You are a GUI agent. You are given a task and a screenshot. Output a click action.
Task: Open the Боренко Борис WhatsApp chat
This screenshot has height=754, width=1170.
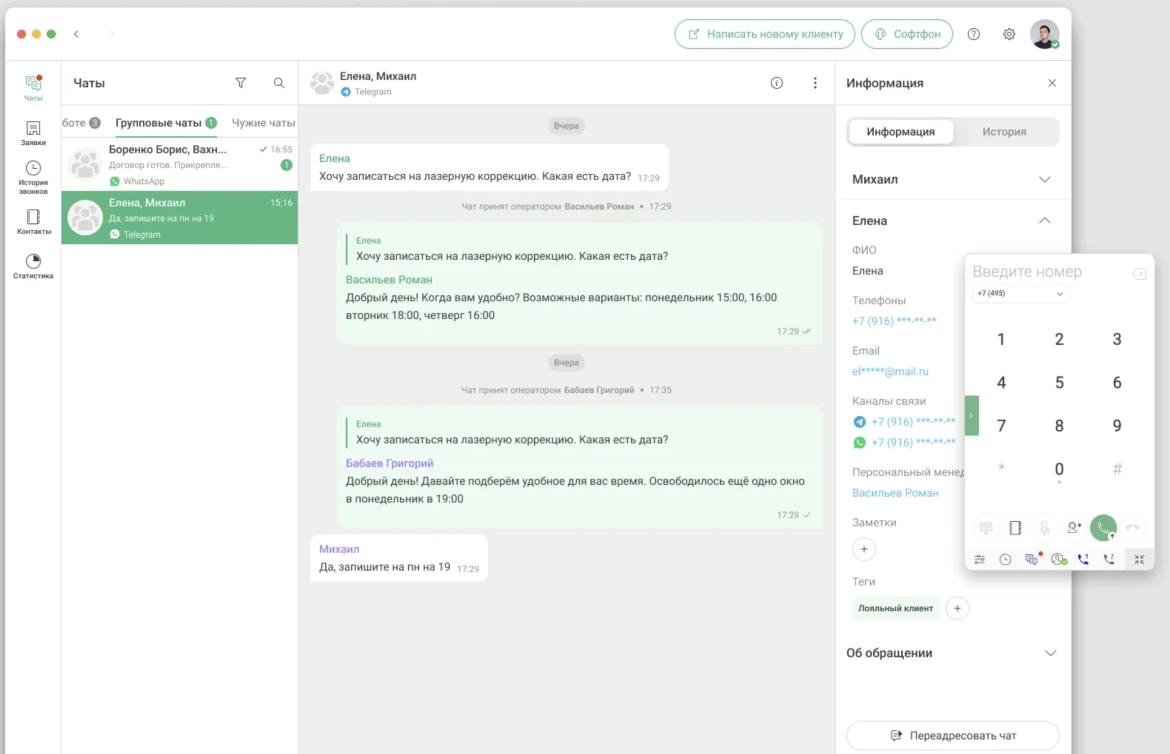click(x=180, y=164)
